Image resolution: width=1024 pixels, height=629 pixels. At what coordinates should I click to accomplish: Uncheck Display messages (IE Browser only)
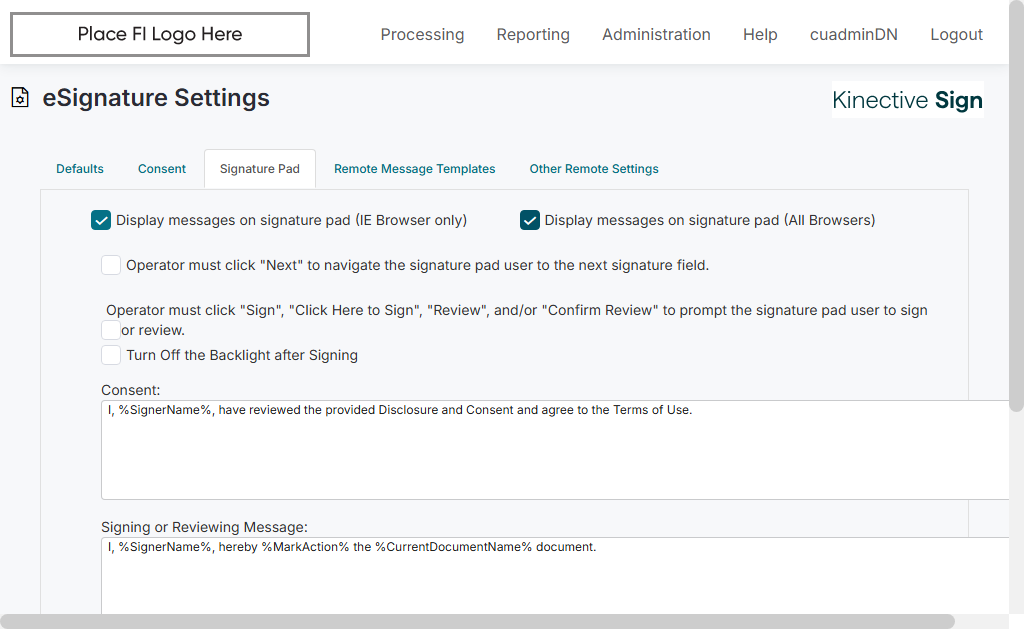click(101, 221)
